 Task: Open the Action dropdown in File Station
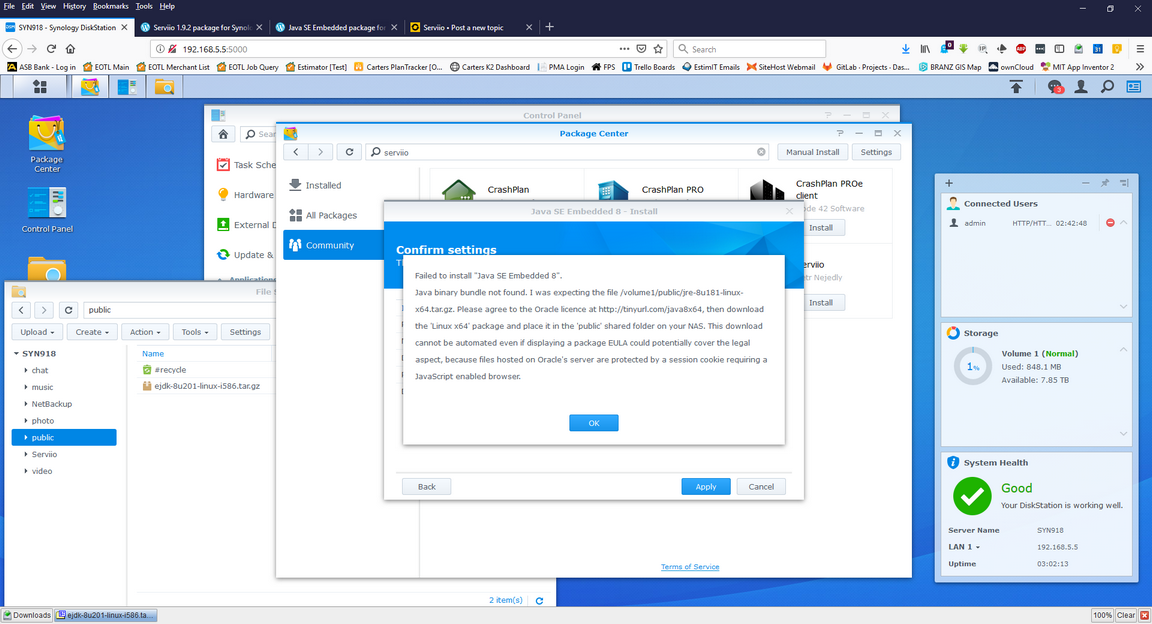[x=144, y=331]
